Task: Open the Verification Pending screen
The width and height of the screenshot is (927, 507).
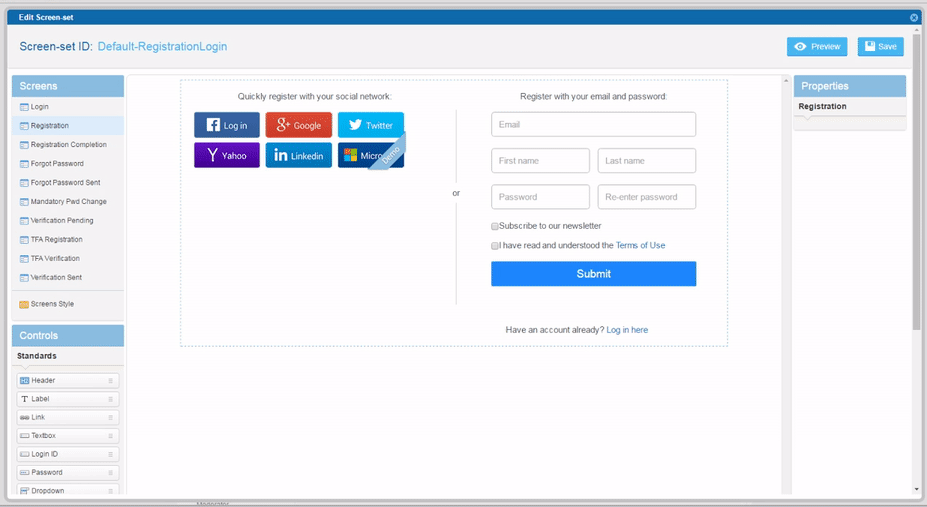Action: 67,220
